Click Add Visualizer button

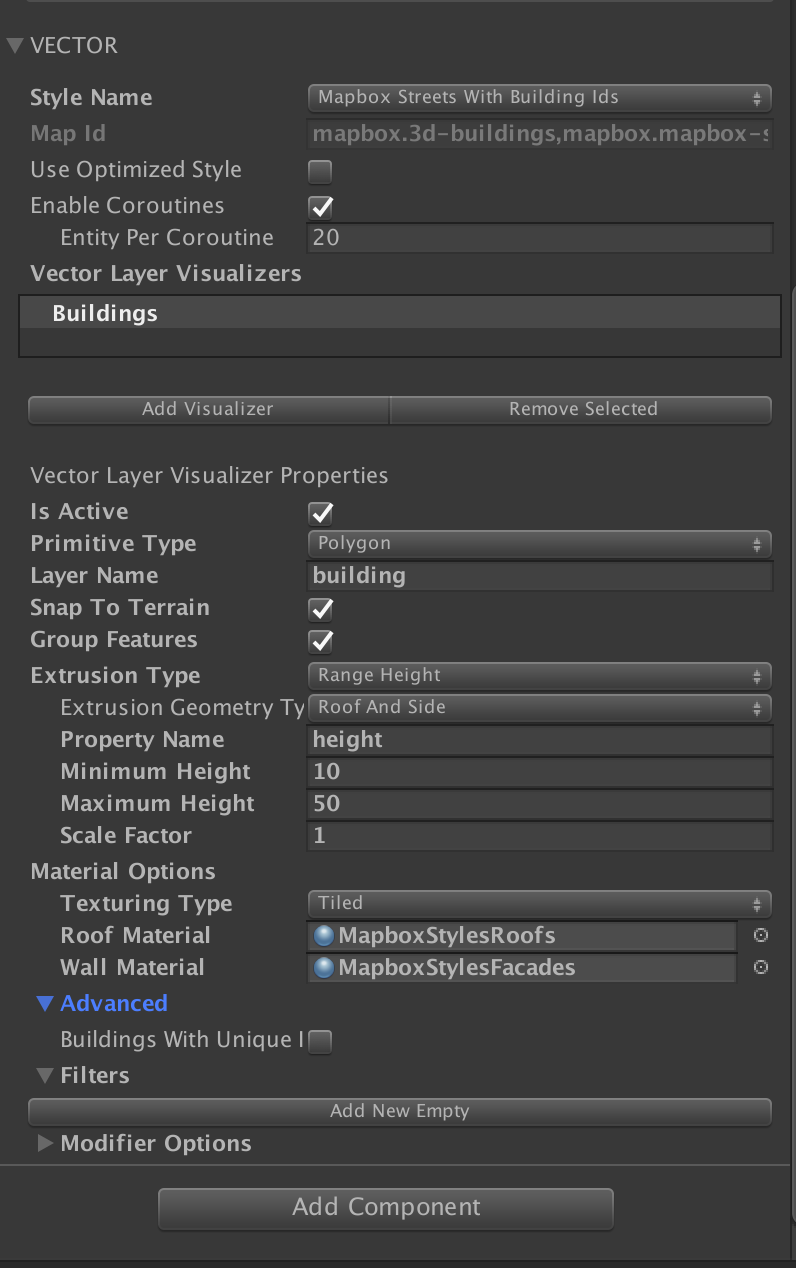pyautogui.click(x=208, y=409)
